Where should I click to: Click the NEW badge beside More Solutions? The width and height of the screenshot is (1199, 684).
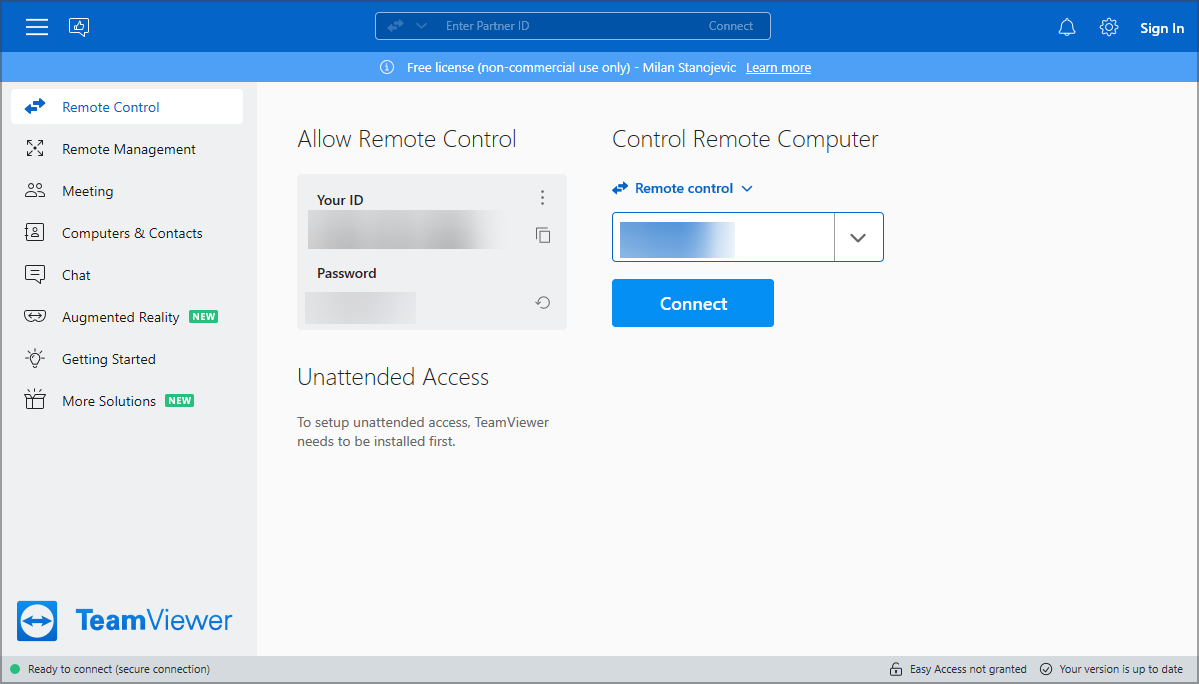180,400
